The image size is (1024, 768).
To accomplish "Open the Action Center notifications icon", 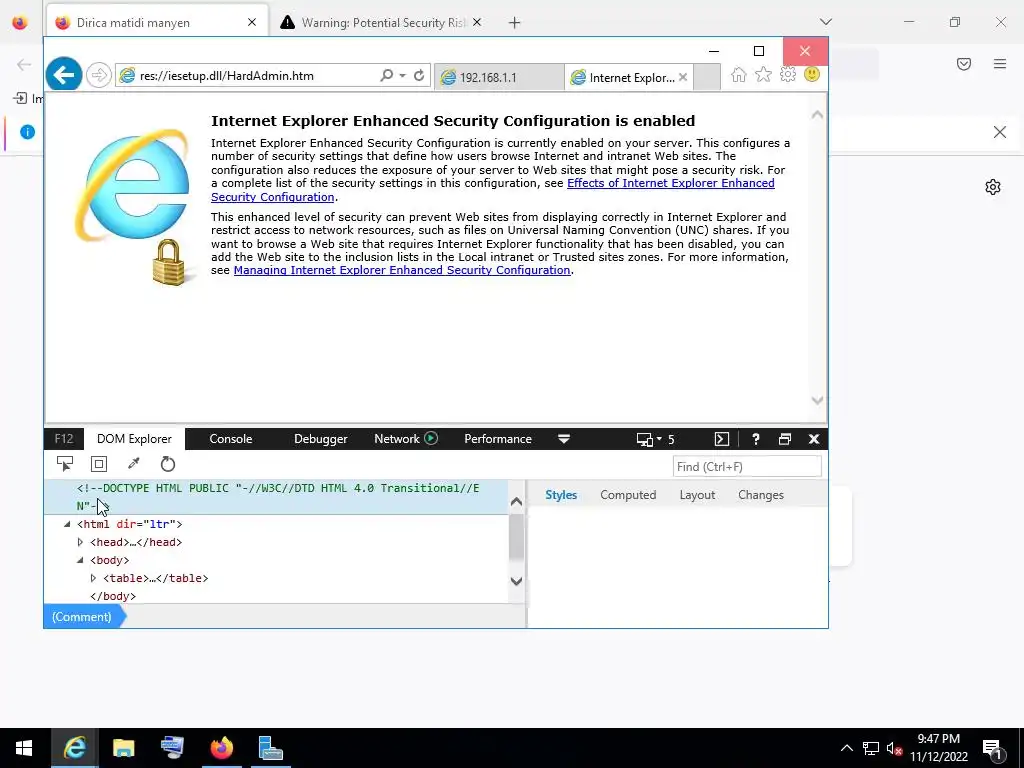I will tap(992, 748).
